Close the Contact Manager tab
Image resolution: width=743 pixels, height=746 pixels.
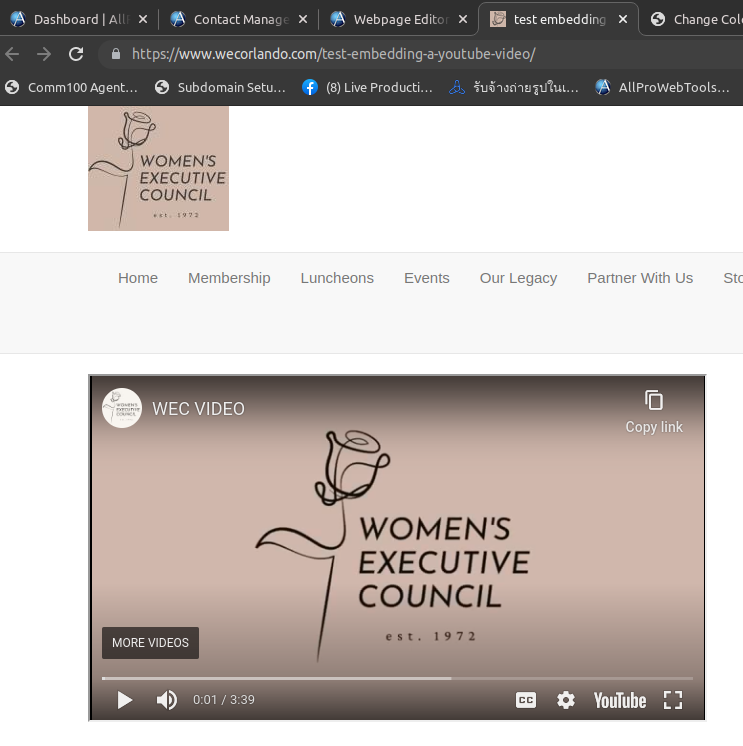[x=303, y=20]
